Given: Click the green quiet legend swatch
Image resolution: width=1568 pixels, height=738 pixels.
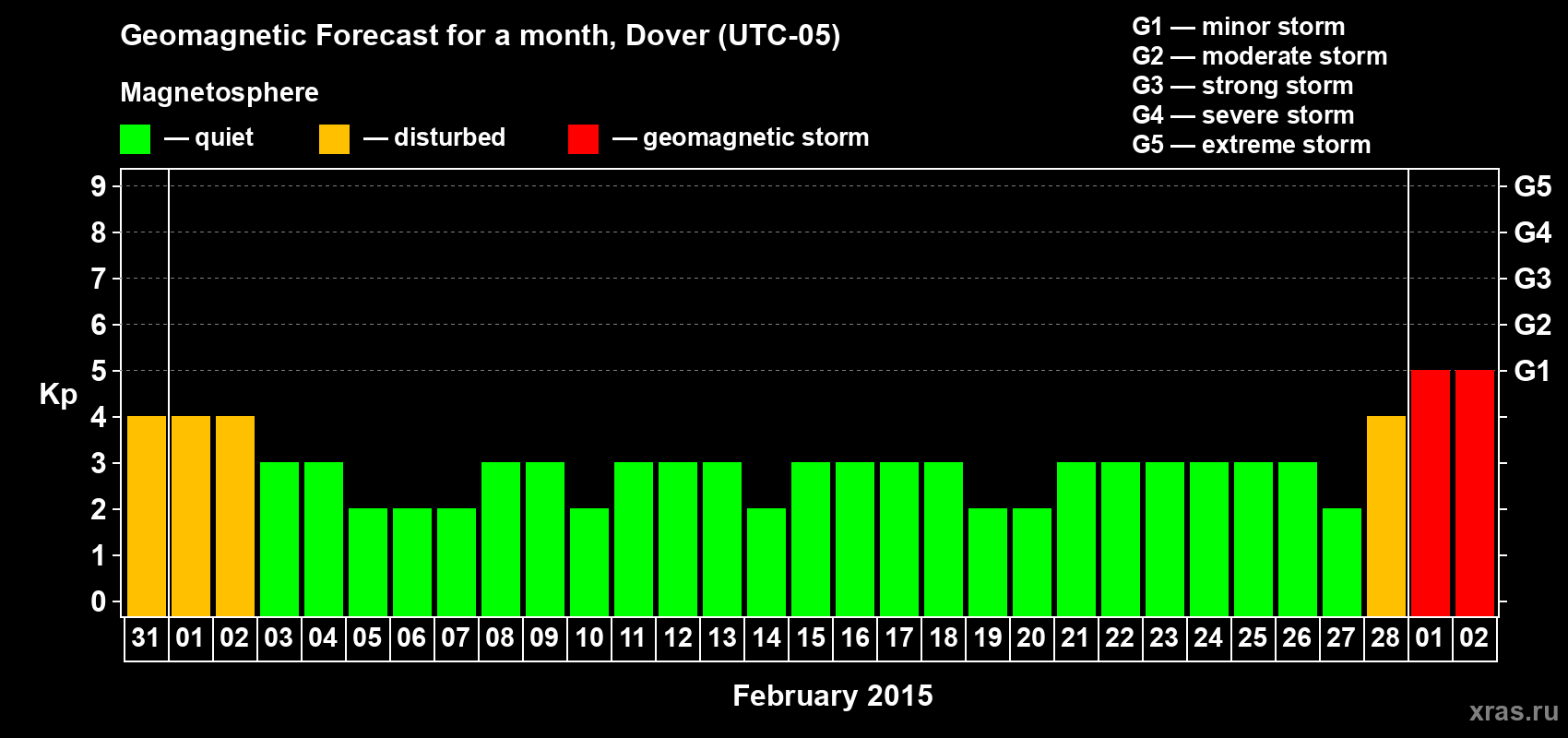Looking at the screenshot, I should point(135,139).
